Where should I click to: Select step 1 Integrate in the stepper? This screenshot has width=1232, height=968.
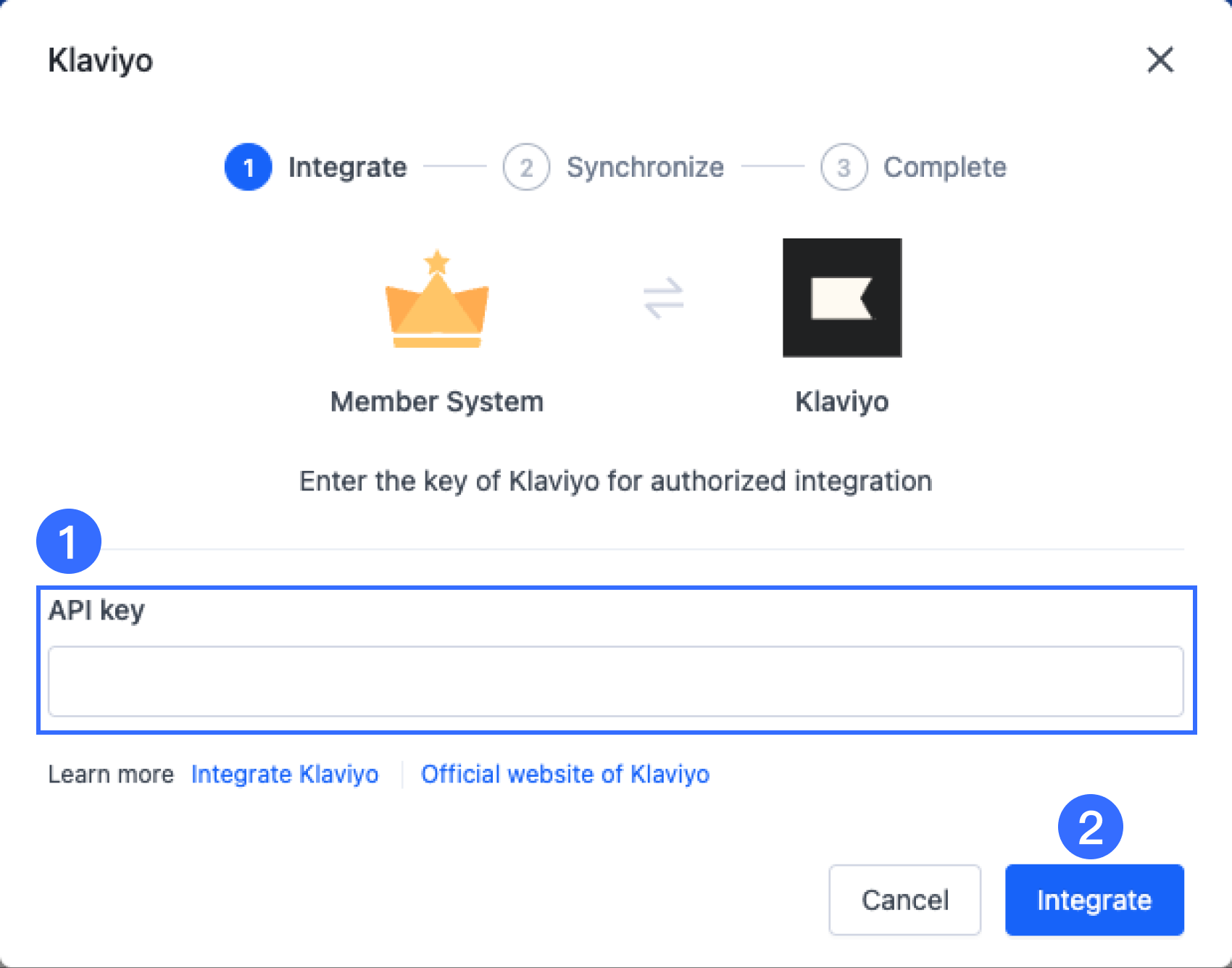316,167
